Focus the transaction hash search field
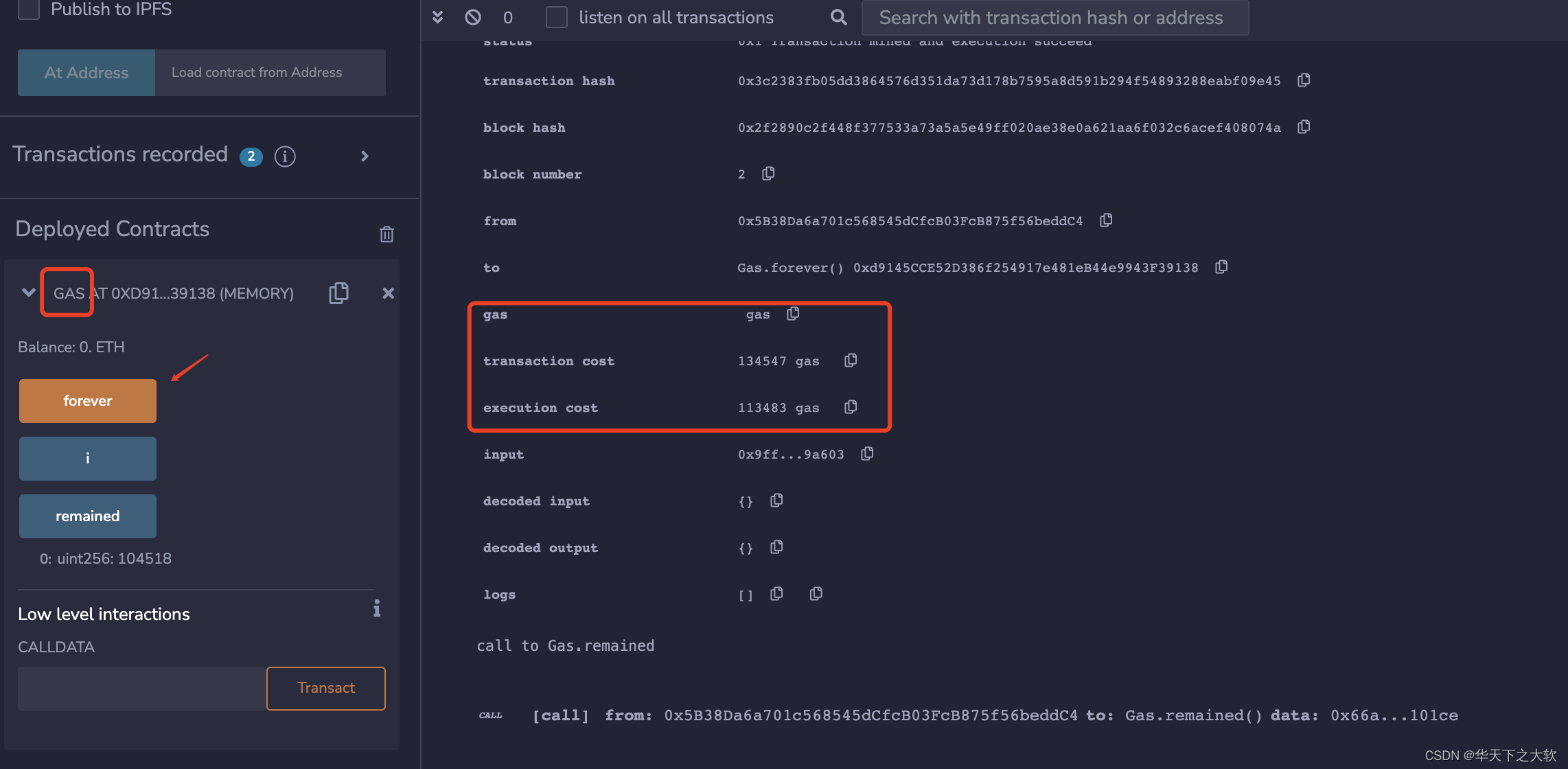 [1055, 18]
